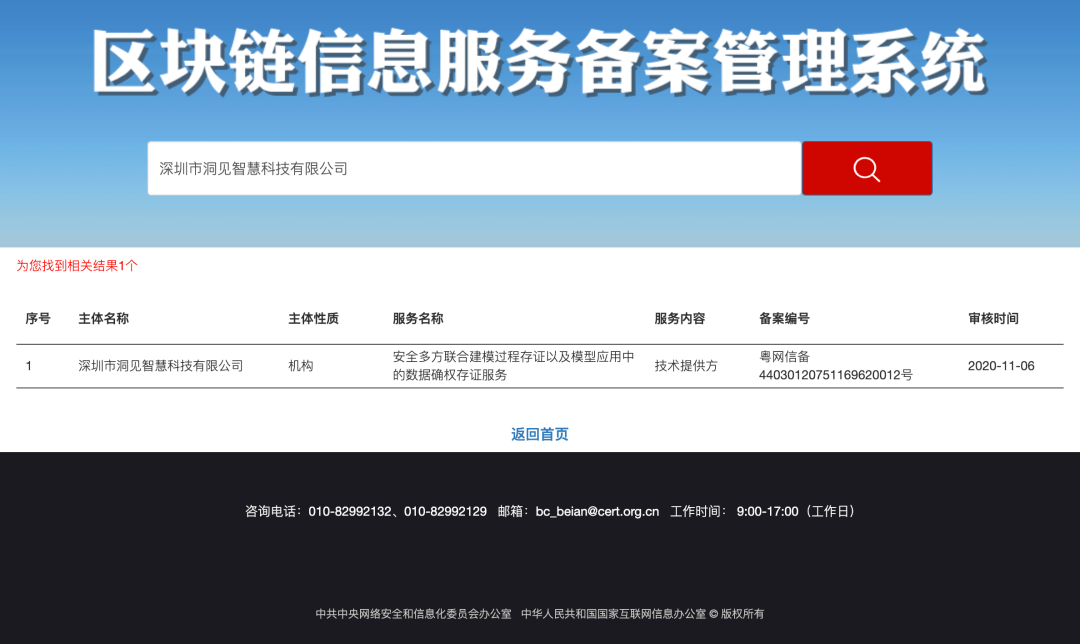Focus the company name search field
This screenshot has height=644, width=1080.
pyautogui.click(x=474, y=168)
